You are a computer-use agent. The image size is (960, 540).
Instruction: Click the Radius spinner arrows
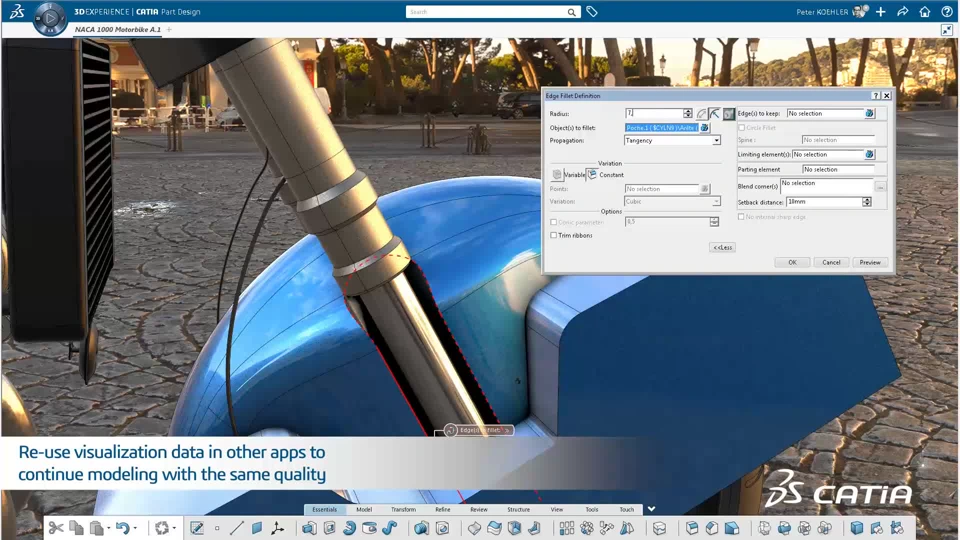[x=688, y=113]
